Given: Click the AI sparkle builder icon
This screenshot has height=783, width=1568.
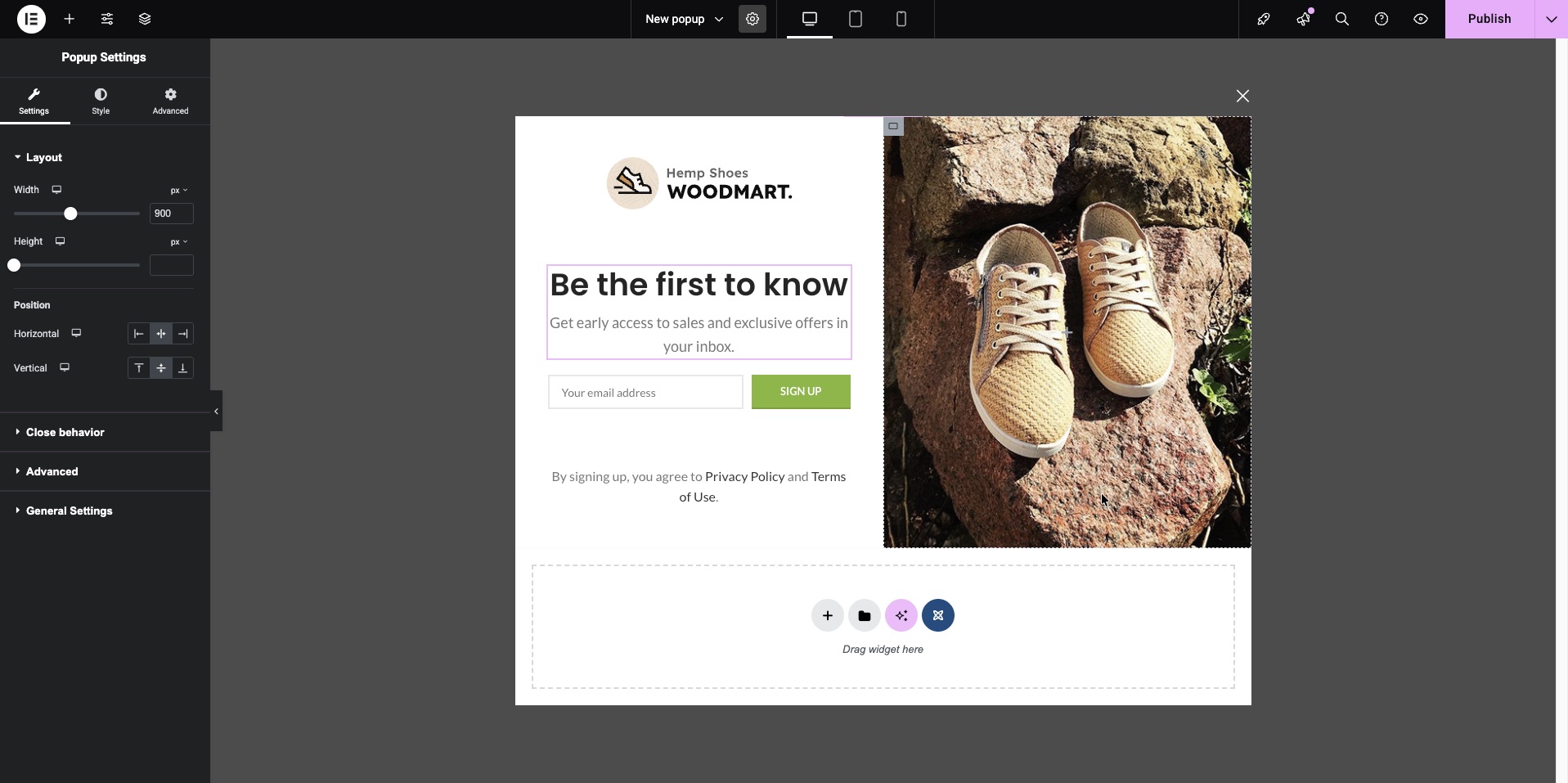Looking at the screenshot, I should coord(901,615).
